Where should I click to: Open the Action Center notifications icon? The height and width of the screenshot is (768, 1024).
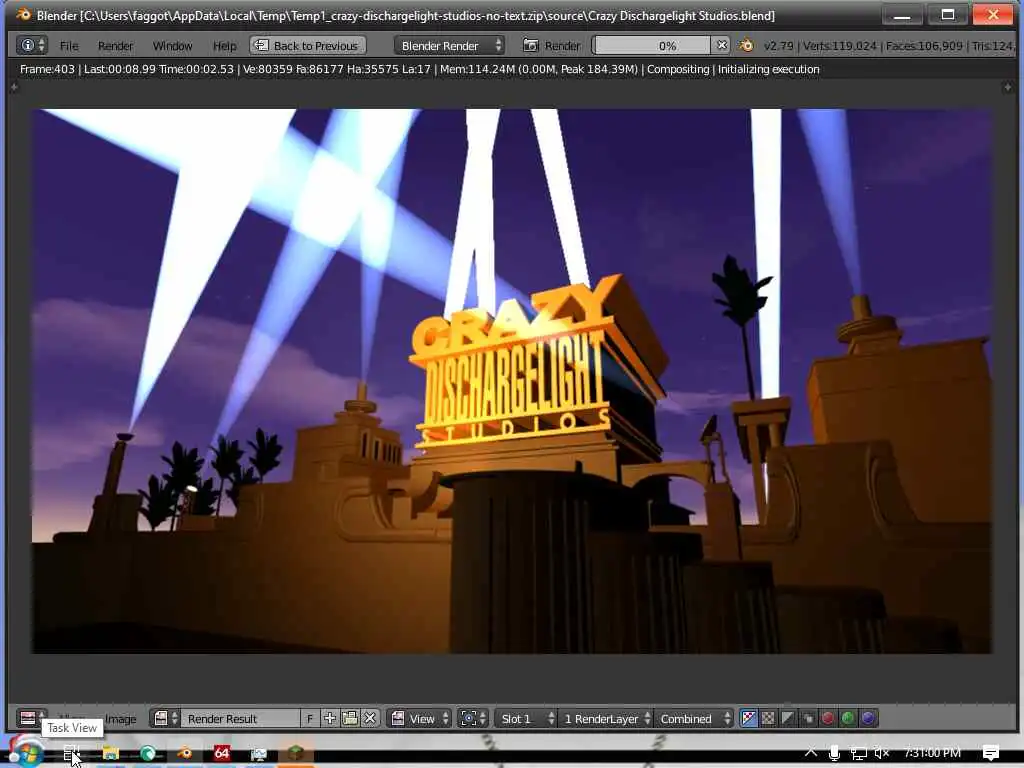[x=991, y=753]
